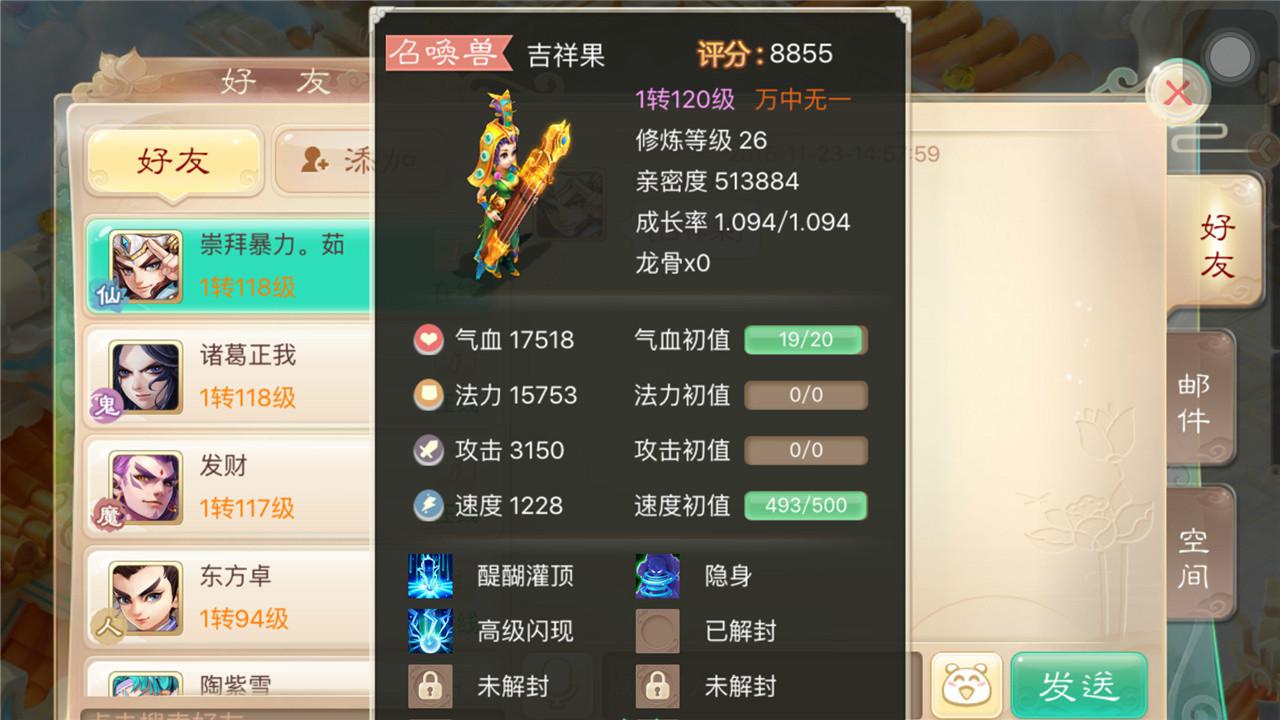This screenshot has width=1280, height=720.
Task: Tap the left locked 未解封 skill slot
Action: pos(430,686)
